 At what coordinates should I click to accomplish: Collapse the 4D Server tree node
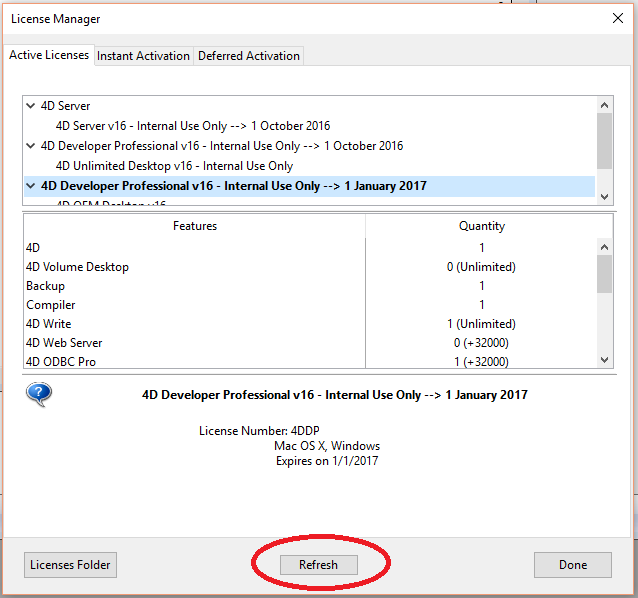tap(31, 105)
